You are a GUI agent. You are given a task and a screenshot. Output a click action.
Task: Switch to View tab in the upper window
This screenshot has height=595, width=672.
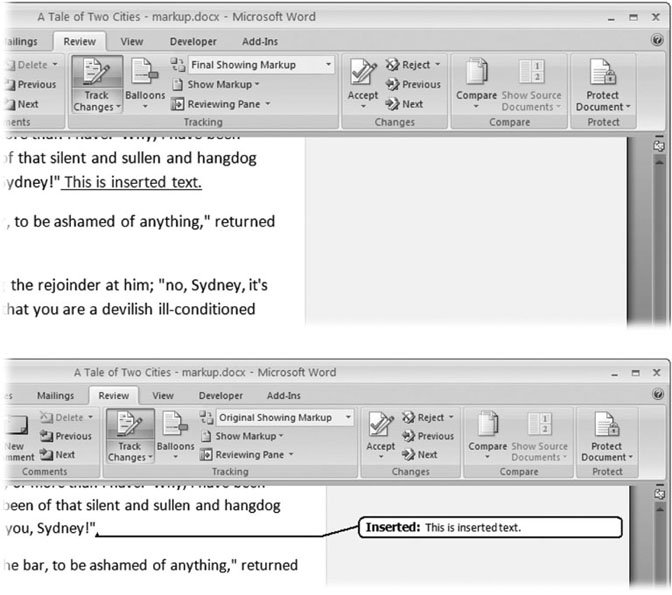tap(131, 42)
